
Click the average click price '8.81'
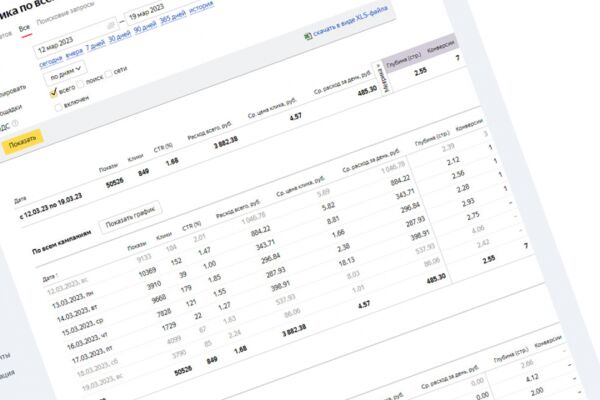[333, 220]
